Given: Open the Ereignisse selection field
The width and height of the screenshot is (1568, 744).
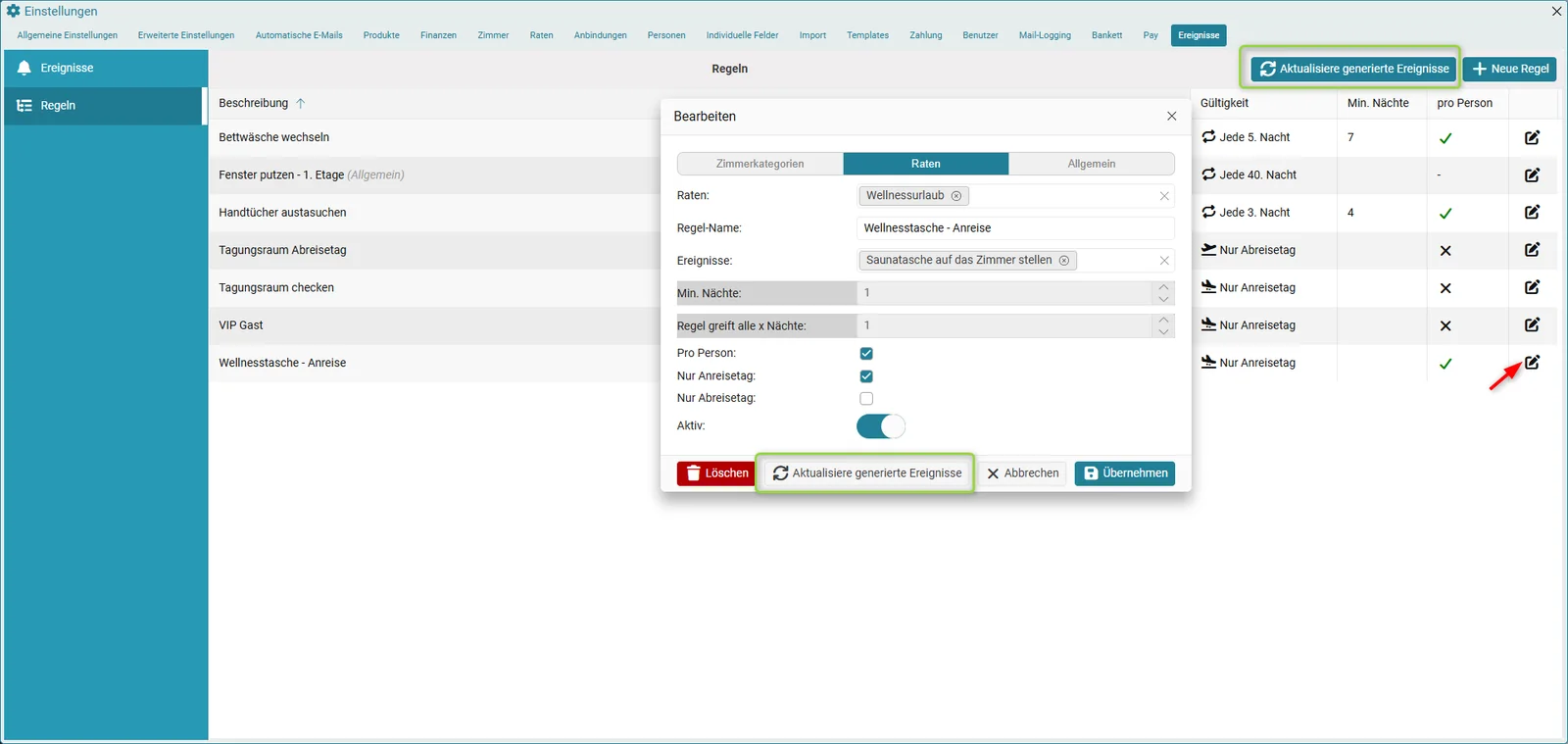Looking at the screenshot, I should point(1015,260).
